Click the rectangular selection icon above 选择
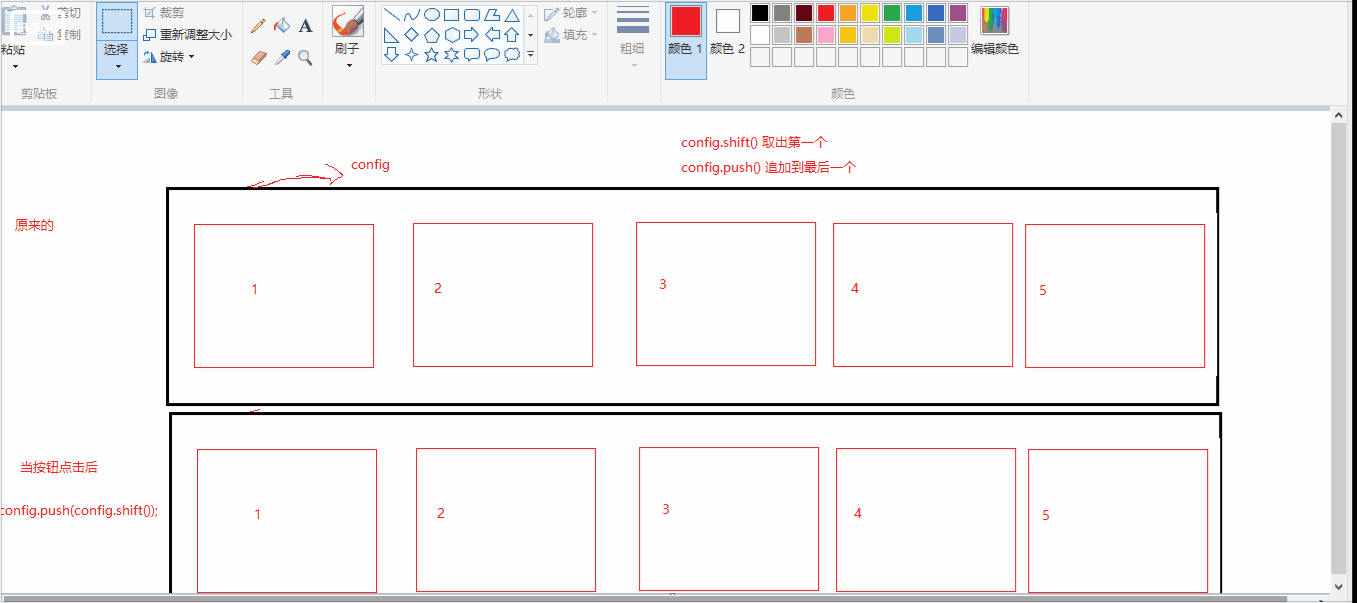 (x=117, y=22)
